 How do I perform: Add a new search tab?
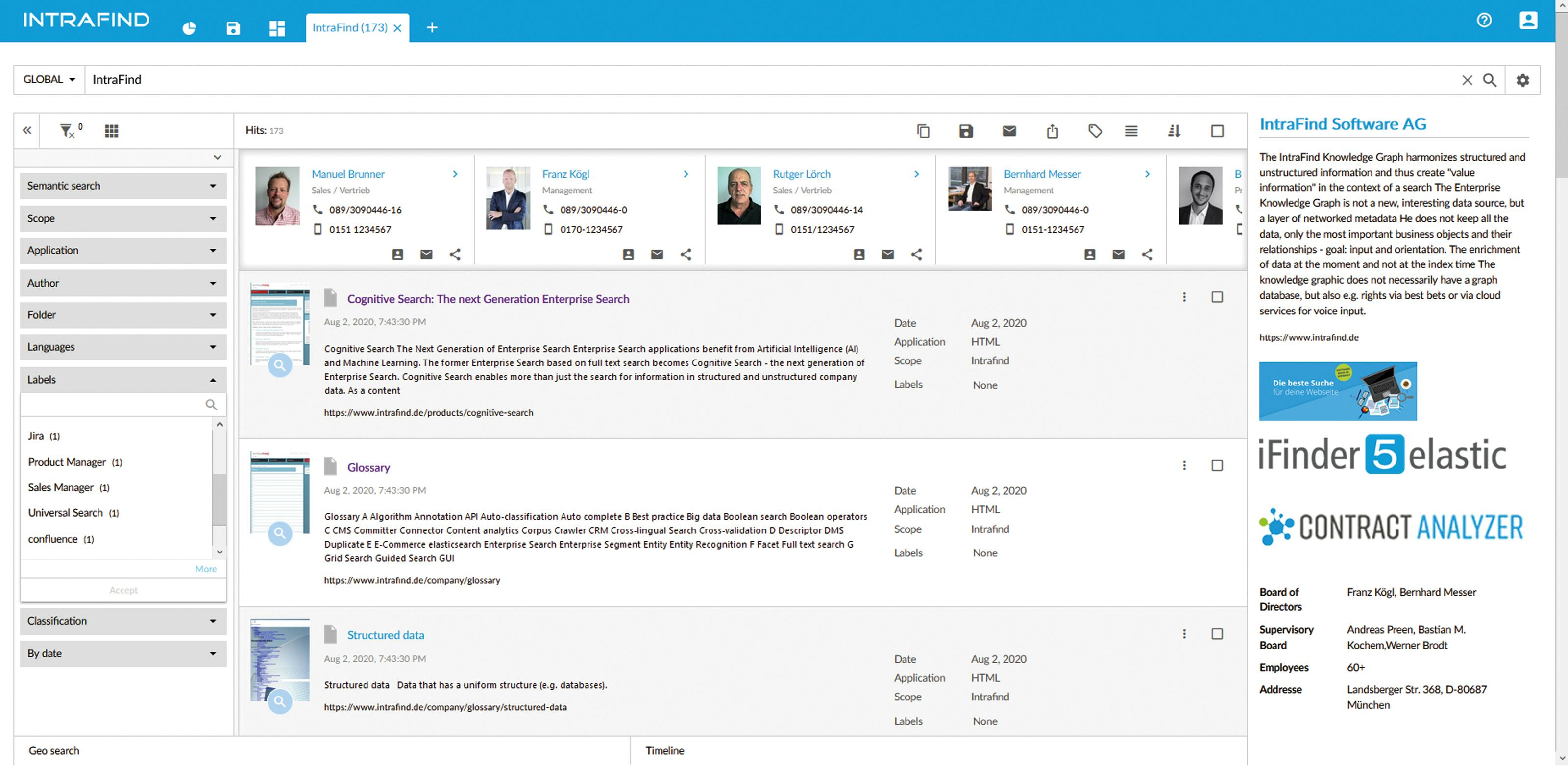tap(432, 28)
